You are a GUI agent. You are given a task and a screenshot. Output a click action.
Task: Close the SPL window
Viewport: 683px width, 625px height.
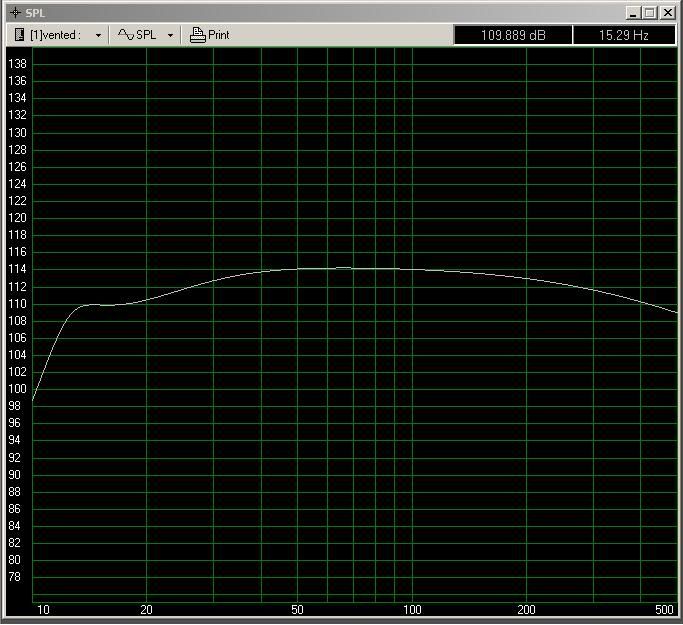pyautogui.click(x=668, y=13)
